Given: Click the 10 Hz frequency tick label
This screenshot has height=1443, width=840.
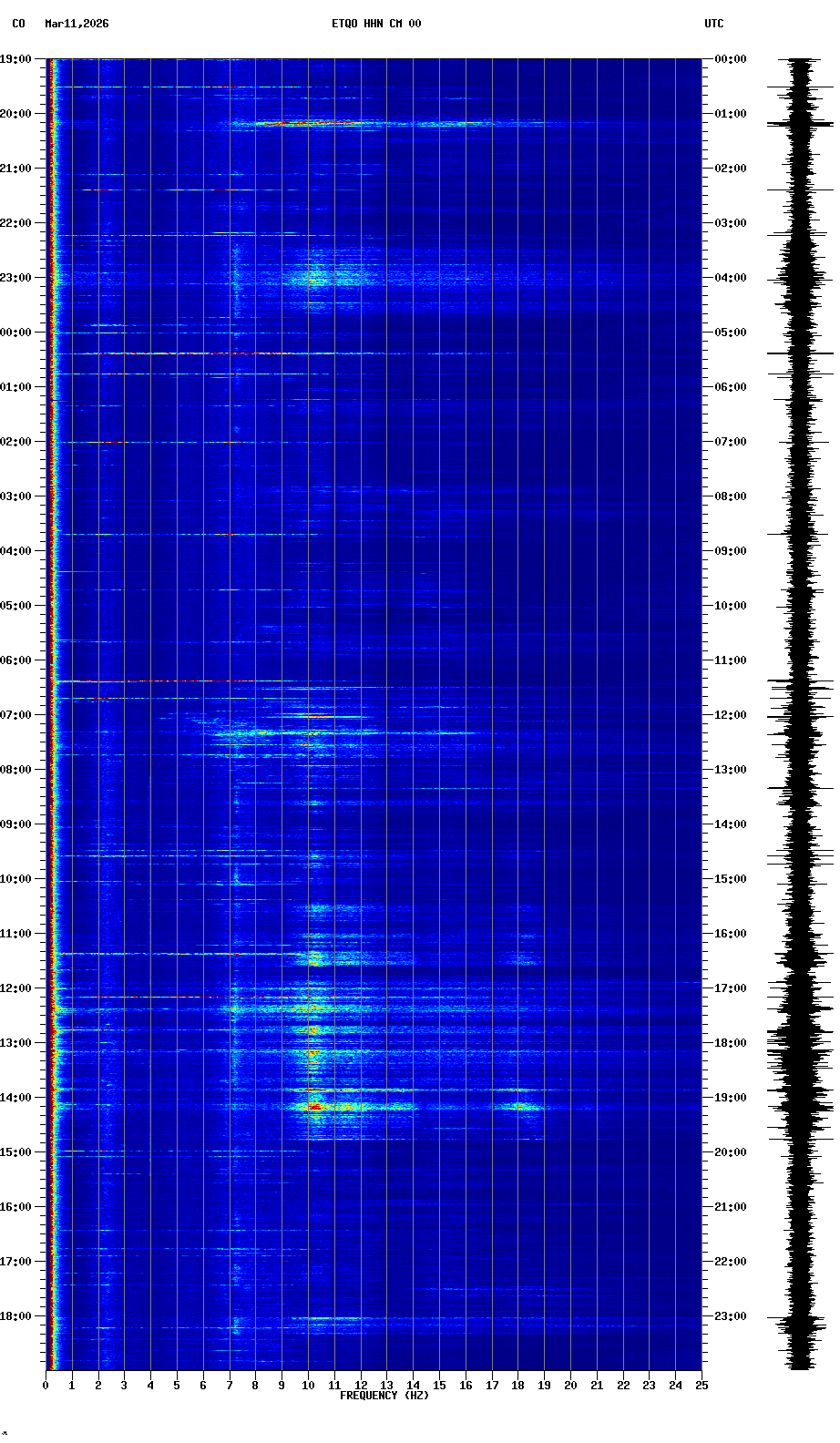Looking at the screenshot, I should click(308, 1386).
